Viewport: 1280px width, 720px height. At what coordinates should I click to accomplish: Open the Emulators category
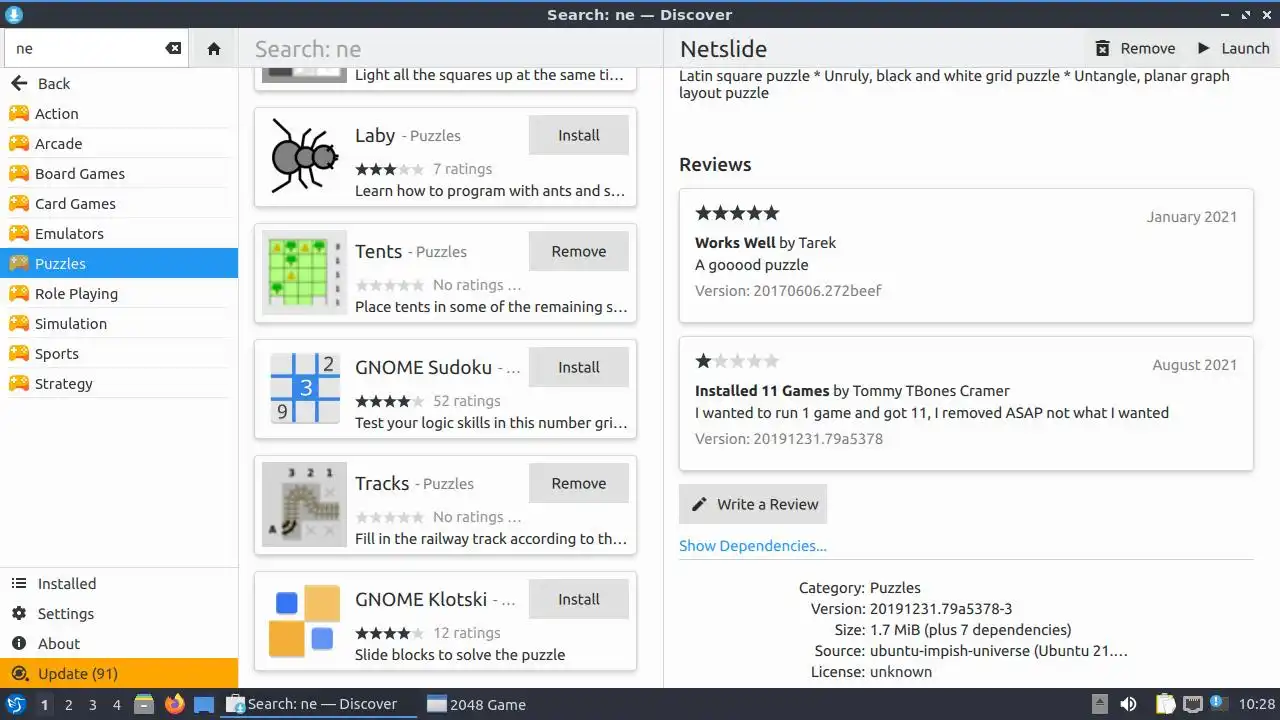[119, 234]
